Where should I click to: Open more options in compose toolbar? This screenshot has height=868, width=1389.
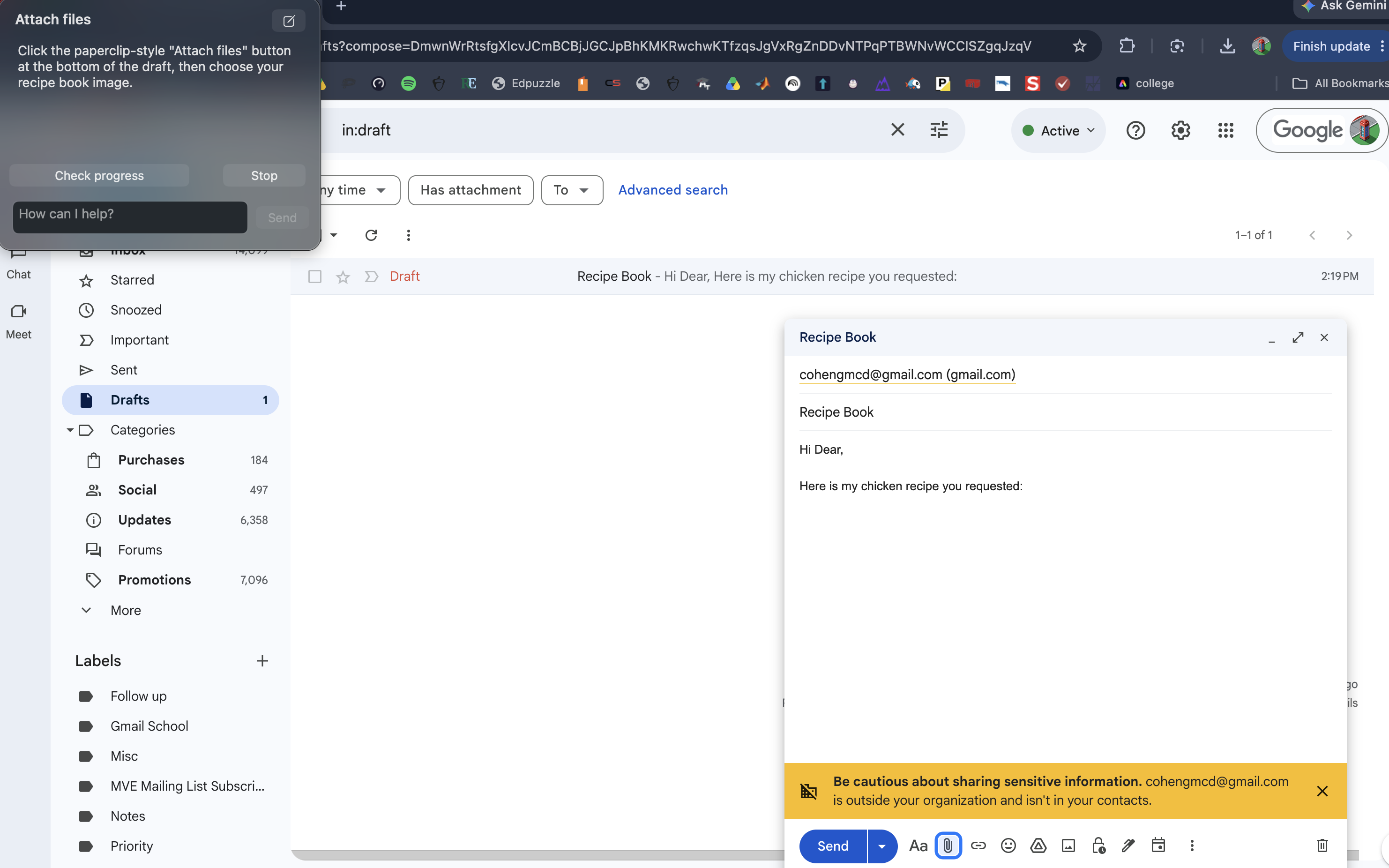[x=1192, y=846]
